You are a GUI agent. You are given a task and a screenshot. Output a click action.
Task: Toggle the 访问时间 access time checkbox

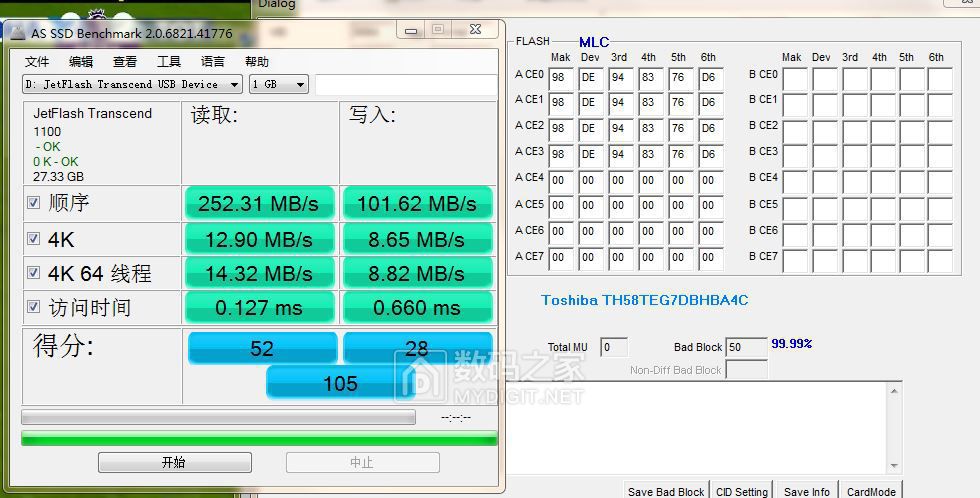34,307
